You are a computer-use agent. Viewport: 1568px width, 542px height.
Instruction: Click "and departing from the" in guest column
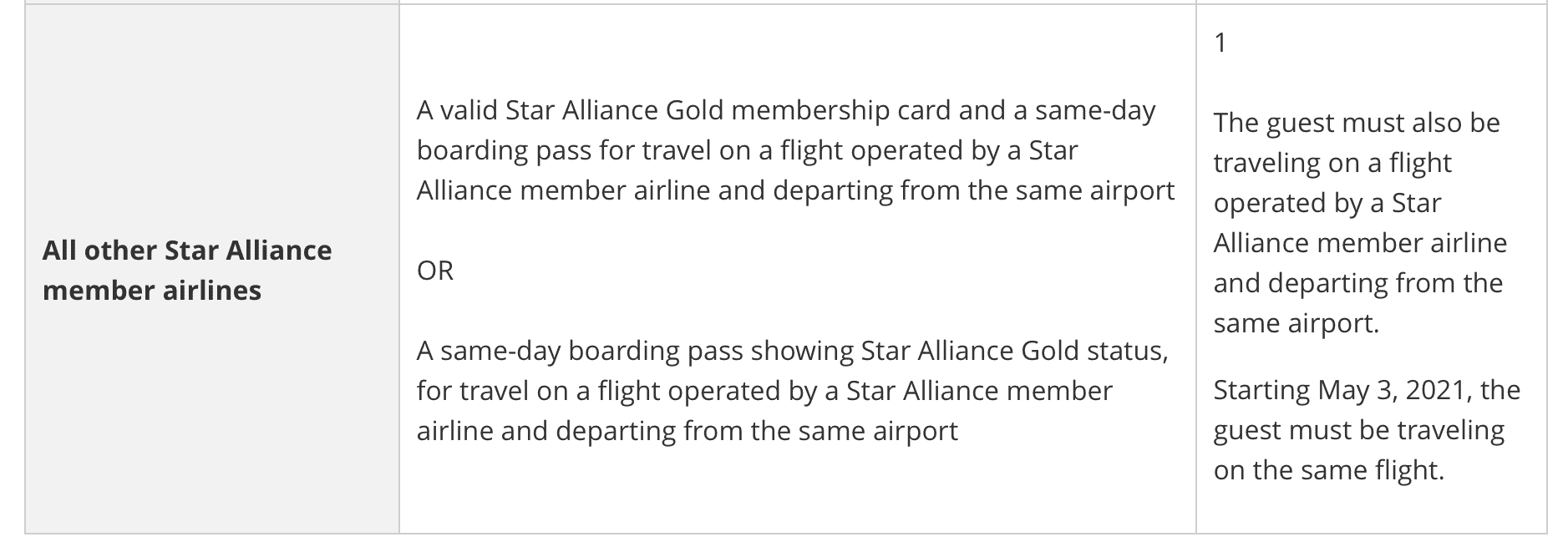[x=1357, y=283]
